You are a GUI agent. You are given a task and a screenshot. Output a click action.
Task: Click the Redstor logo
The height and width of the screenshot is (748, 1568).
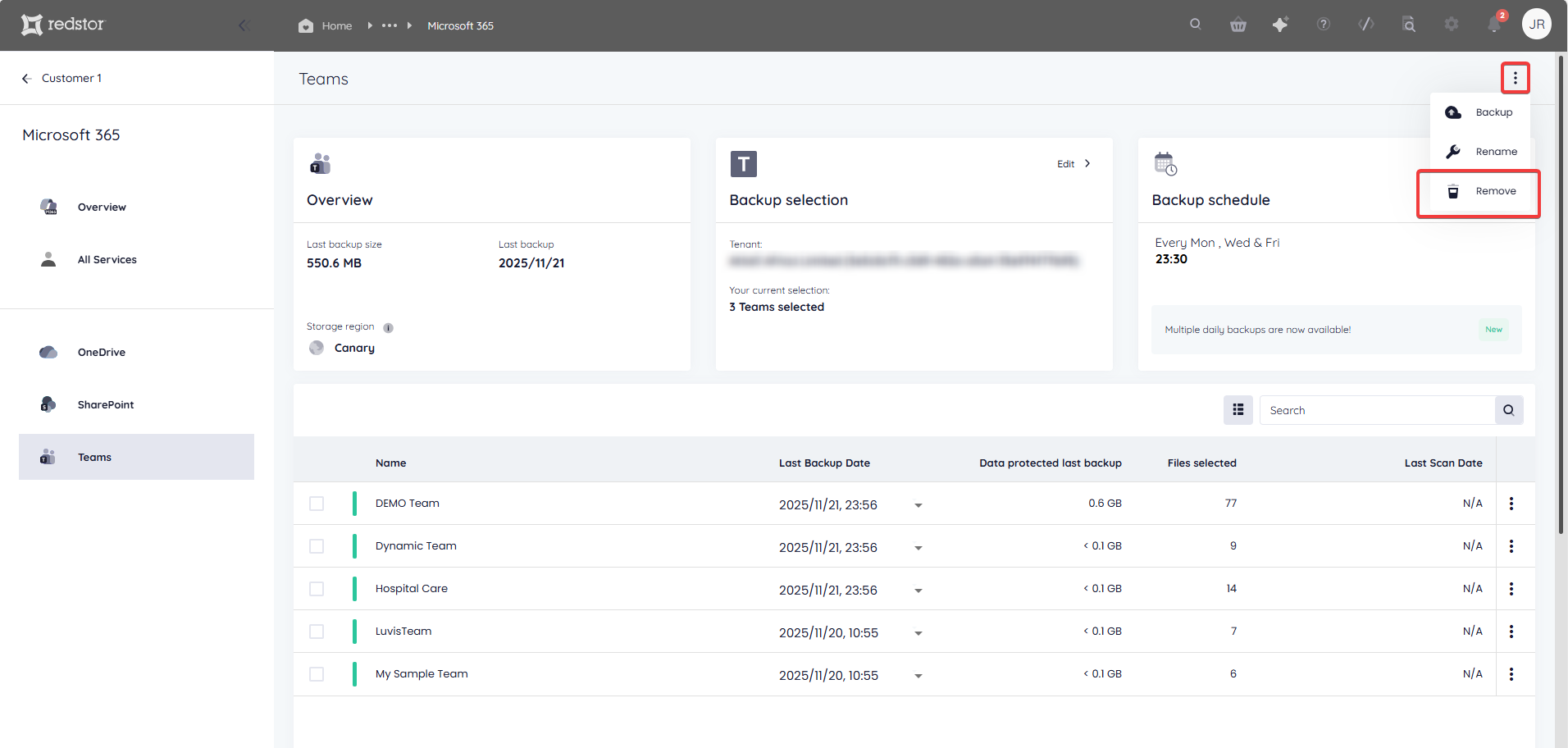63,25
